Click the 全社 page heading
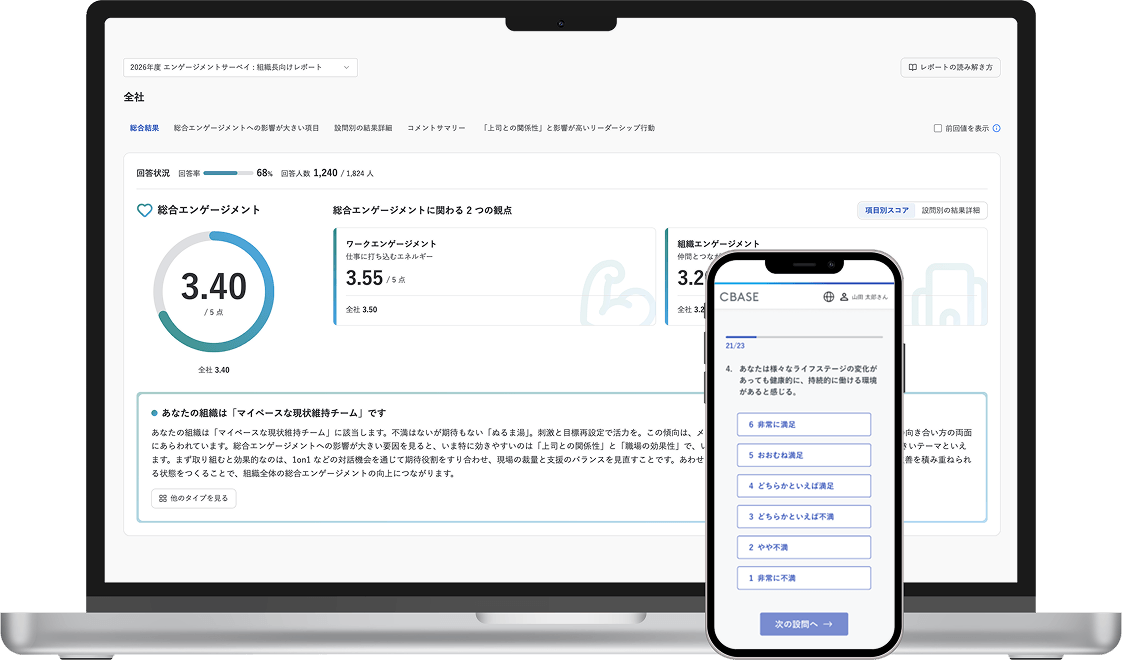Viewport: 1122px width, 660px height. click(134, 97)
